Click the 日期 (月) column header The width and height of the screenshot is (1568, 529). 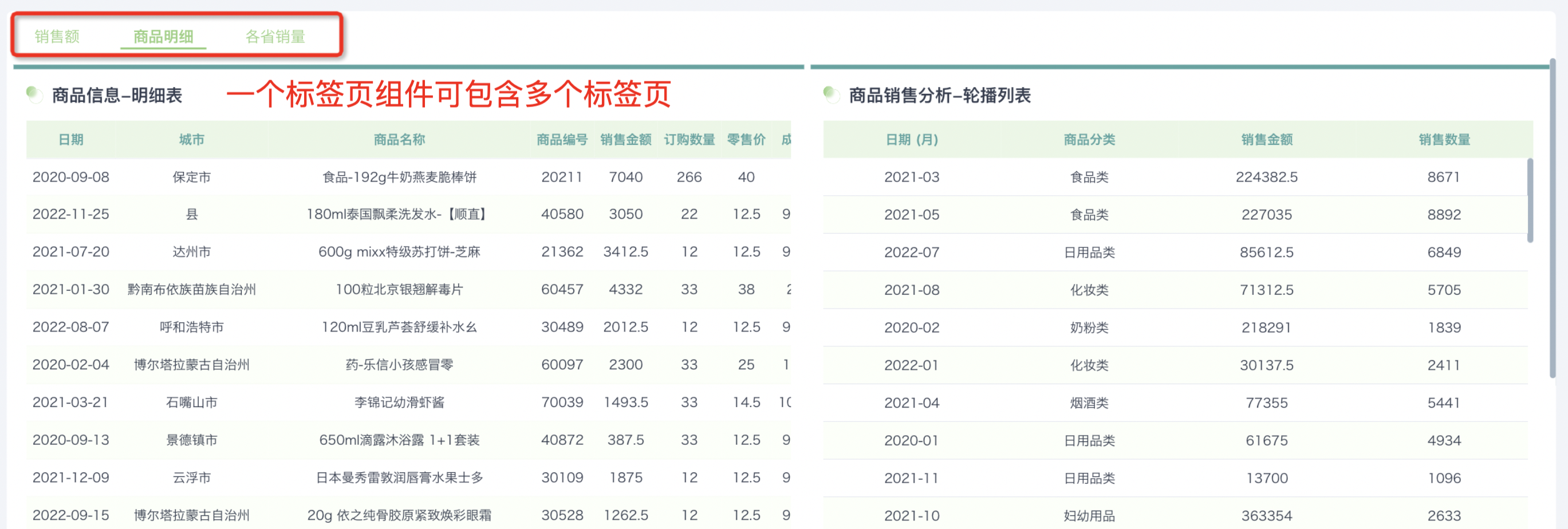point(911,139)
